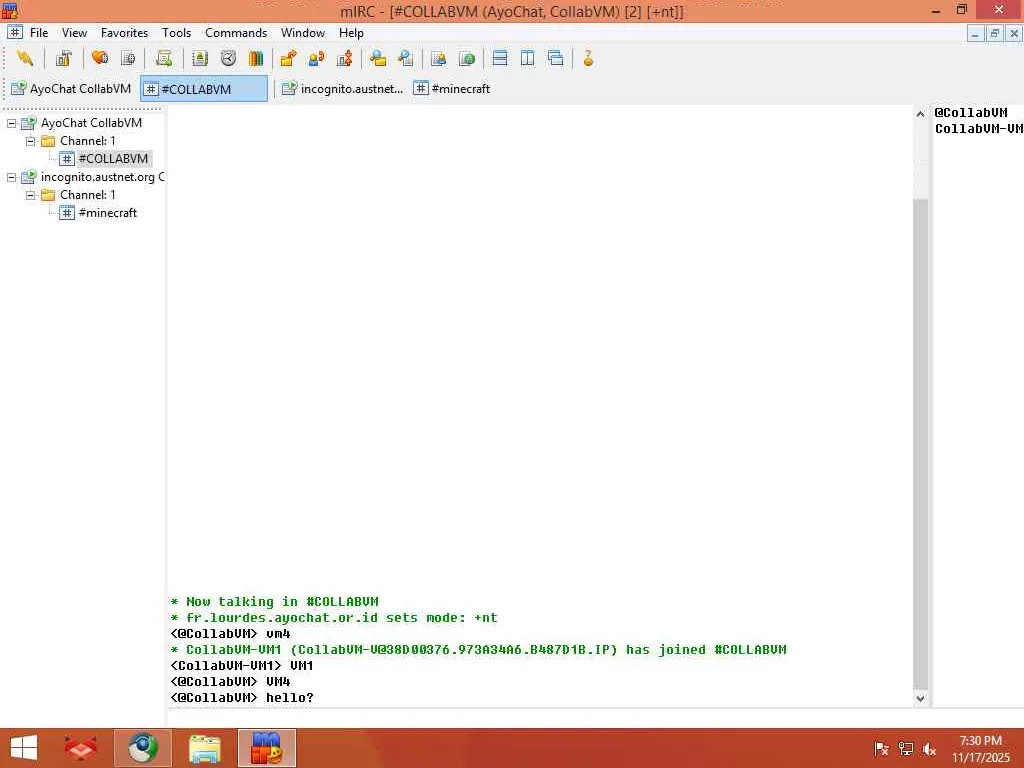
Task: Open the Scripts Editor toolbar icon
Action: (x=164, y=59)
